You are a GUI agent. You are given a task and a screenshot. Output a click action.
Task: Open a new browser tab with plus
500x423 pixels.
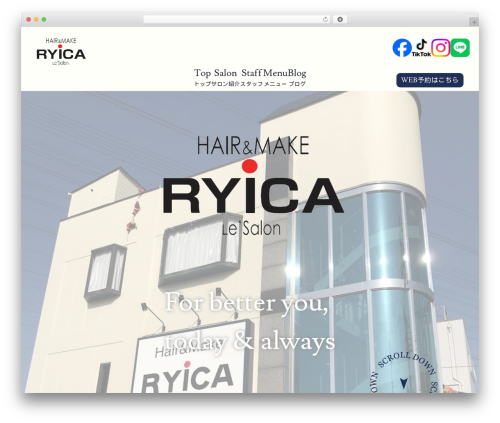click(x=474, y=22)
